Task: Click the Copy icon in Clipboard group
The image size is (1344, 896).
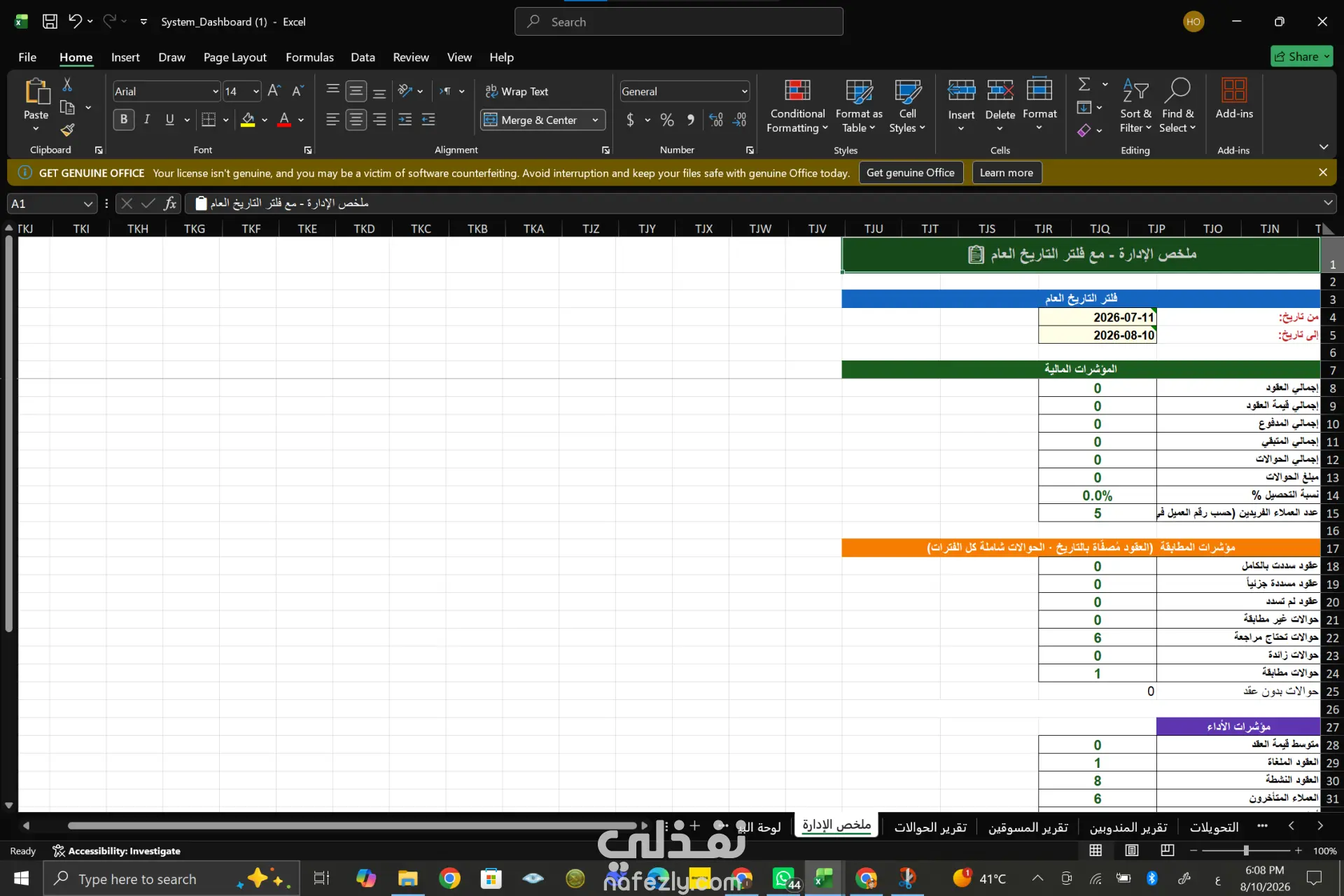Action: tap(67, 107)
